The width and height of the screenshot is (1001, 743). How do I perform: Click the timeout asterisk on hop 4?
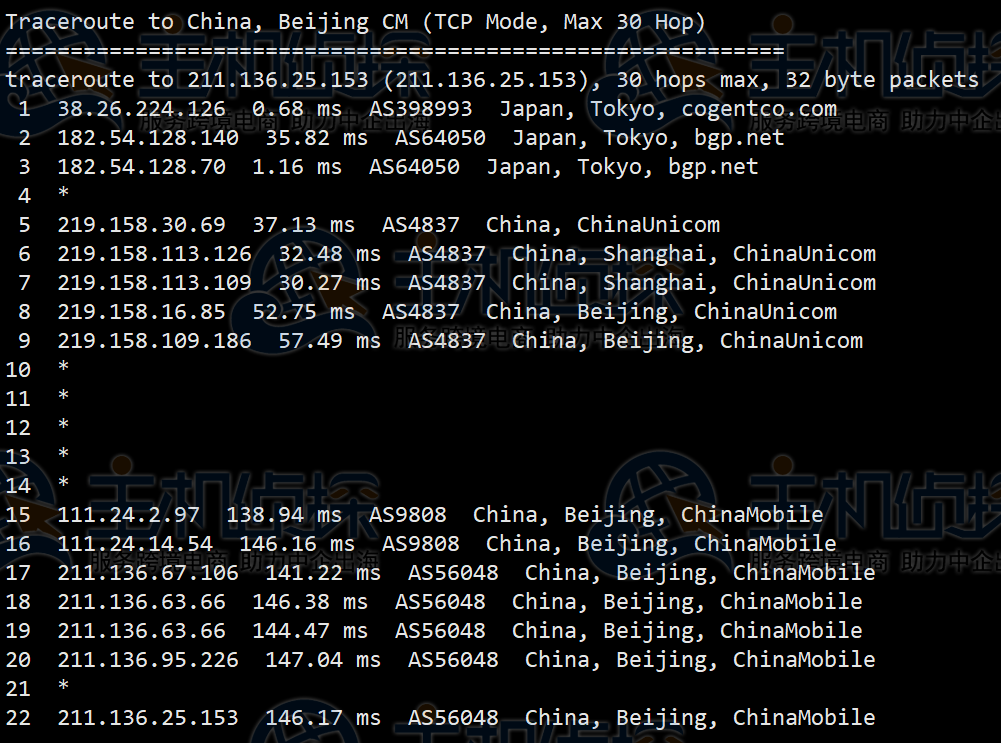click(63, 196)
